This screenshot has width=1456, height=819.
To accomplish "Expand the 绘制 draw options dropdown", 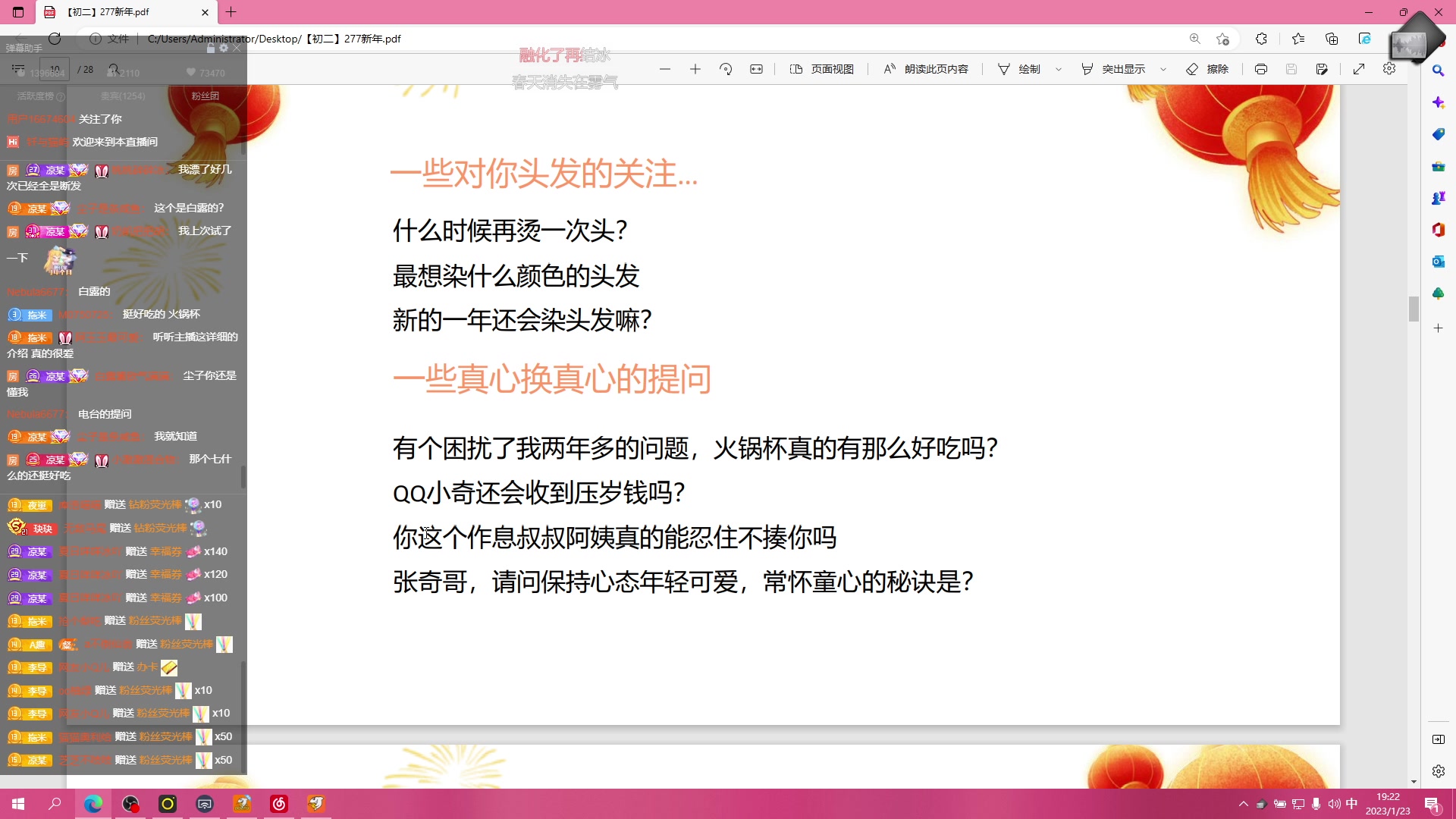I will (1059, 69).
